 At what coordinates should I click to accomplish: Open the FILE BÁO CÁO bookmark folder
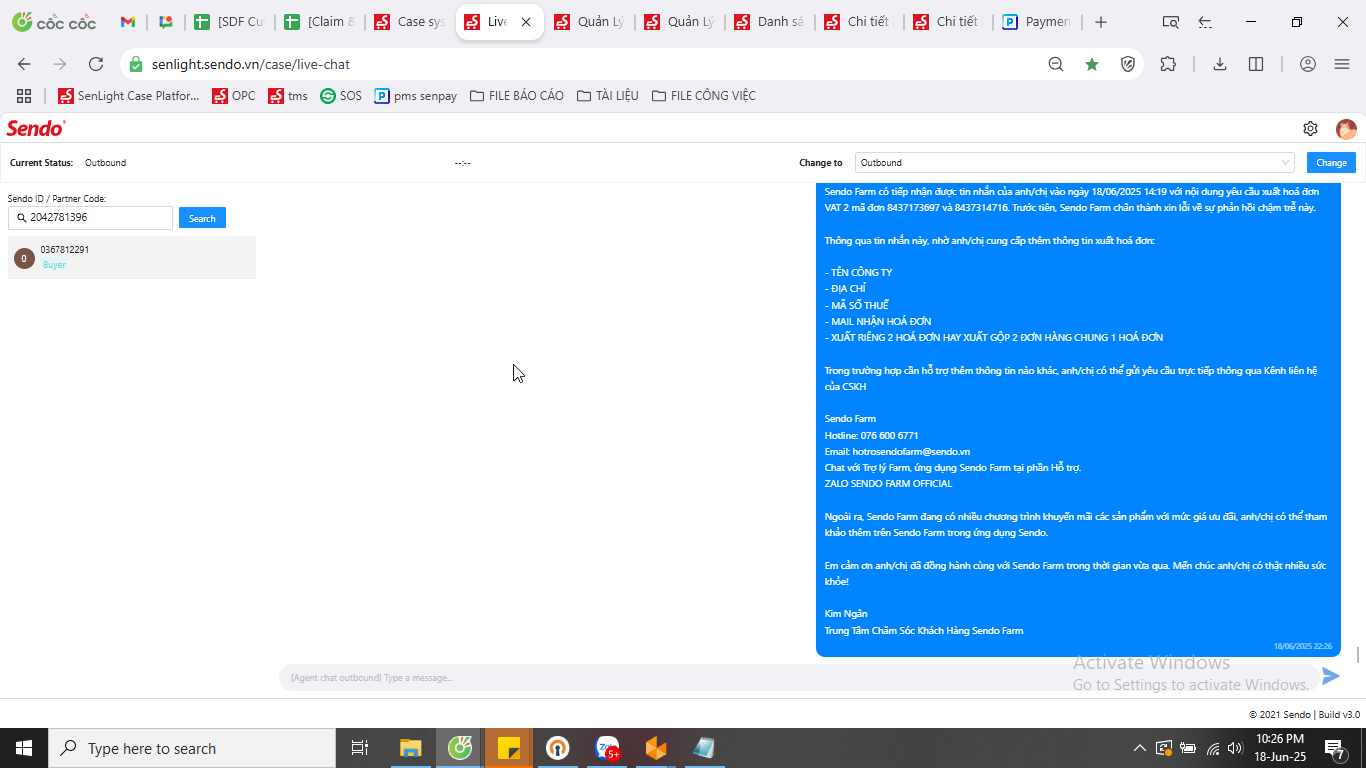tap(517, 96)
